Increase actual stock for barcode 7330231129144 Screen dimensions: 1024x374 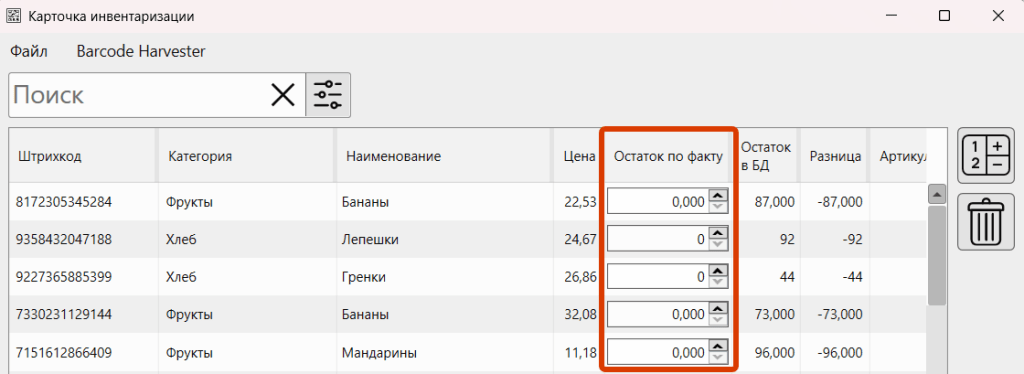[x=718, y=308]
